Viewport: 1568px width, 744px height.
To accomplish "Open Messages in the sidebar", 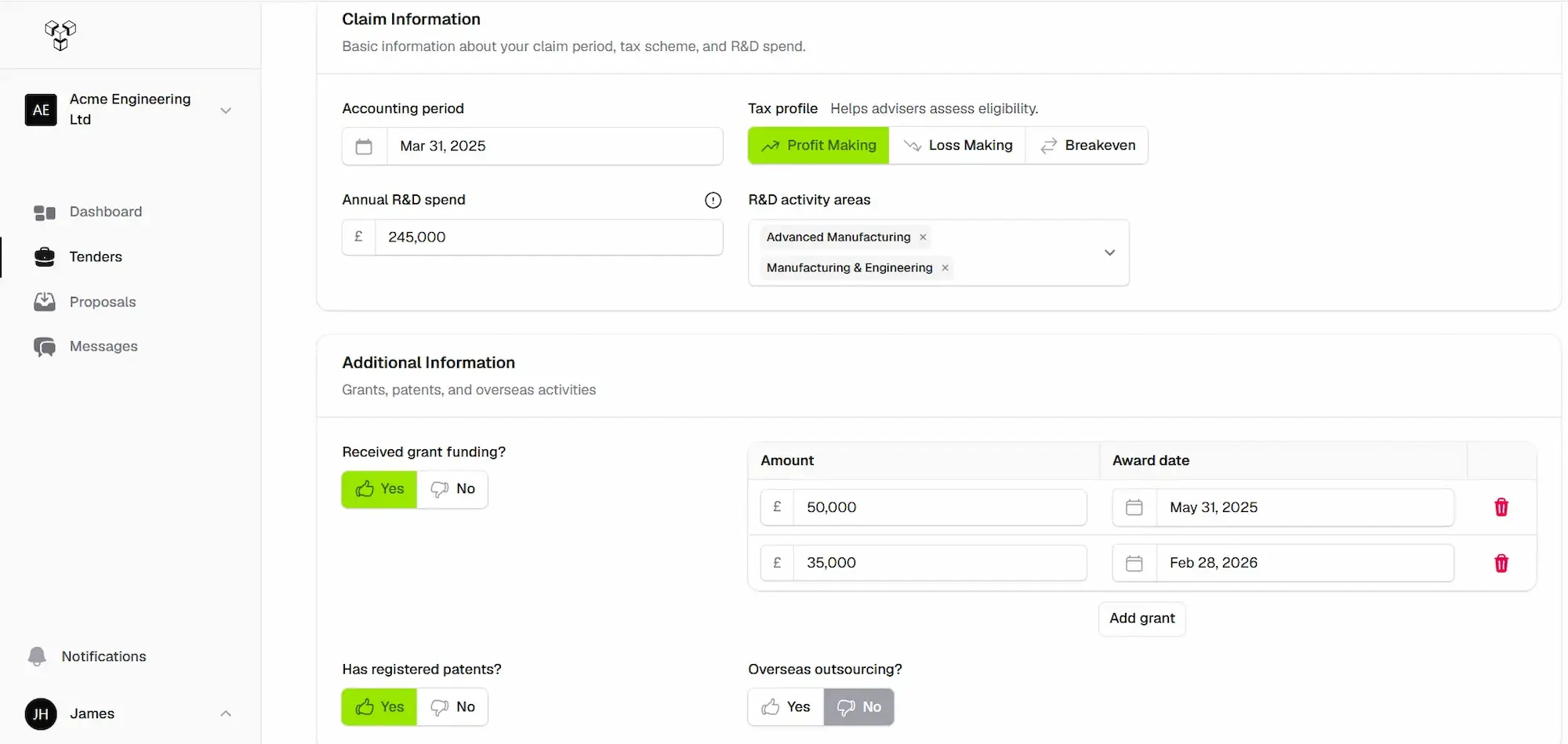I will pyautogui.click(x=103, y=347).
